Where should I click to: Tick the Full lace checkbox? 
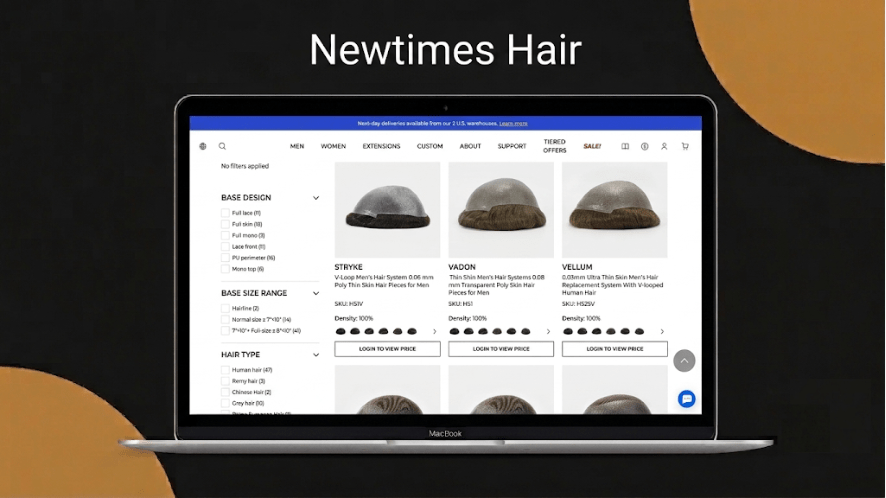[x=225, y=213]
